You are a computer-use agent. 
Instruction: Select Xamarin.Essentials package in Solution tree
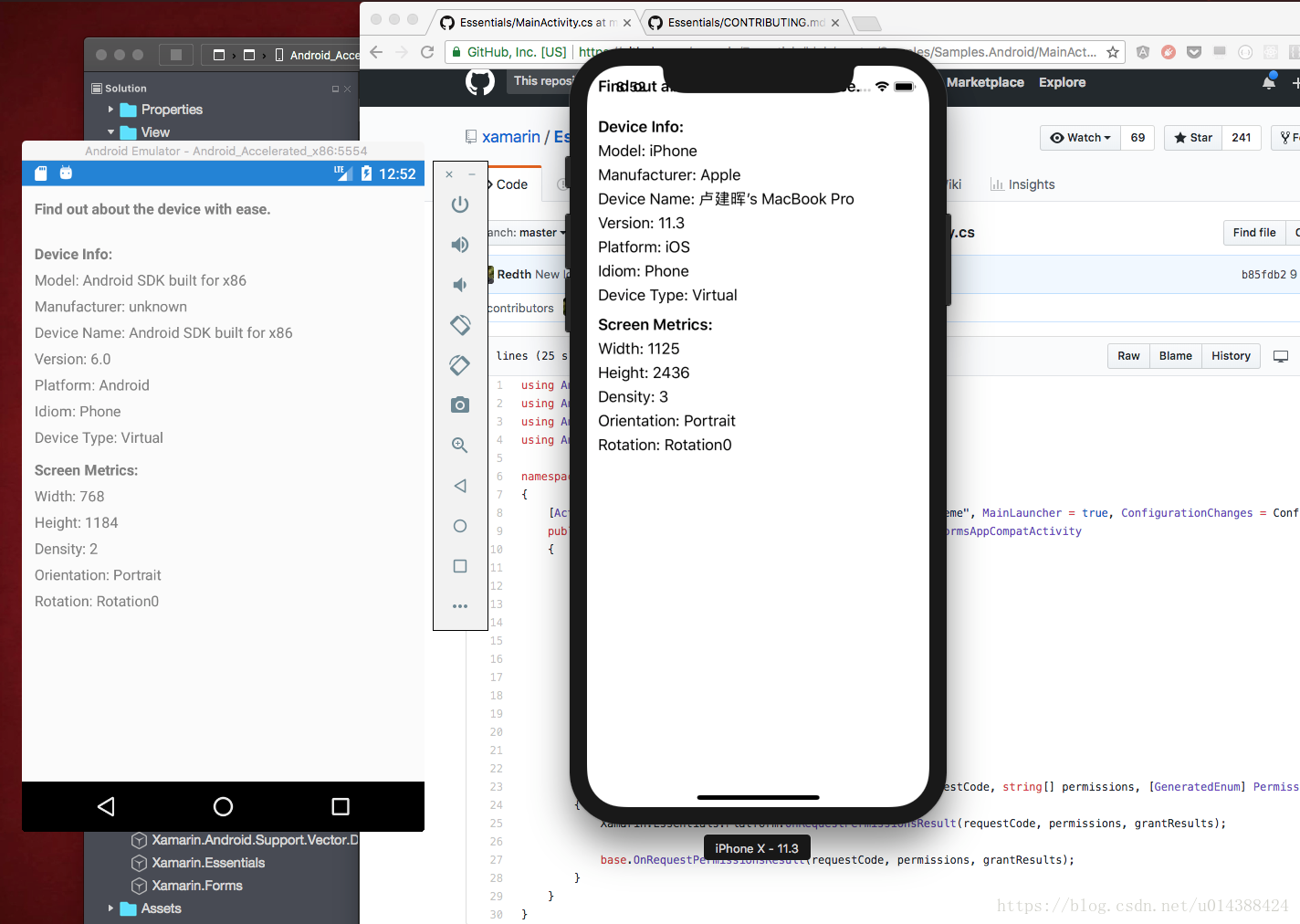208,863
